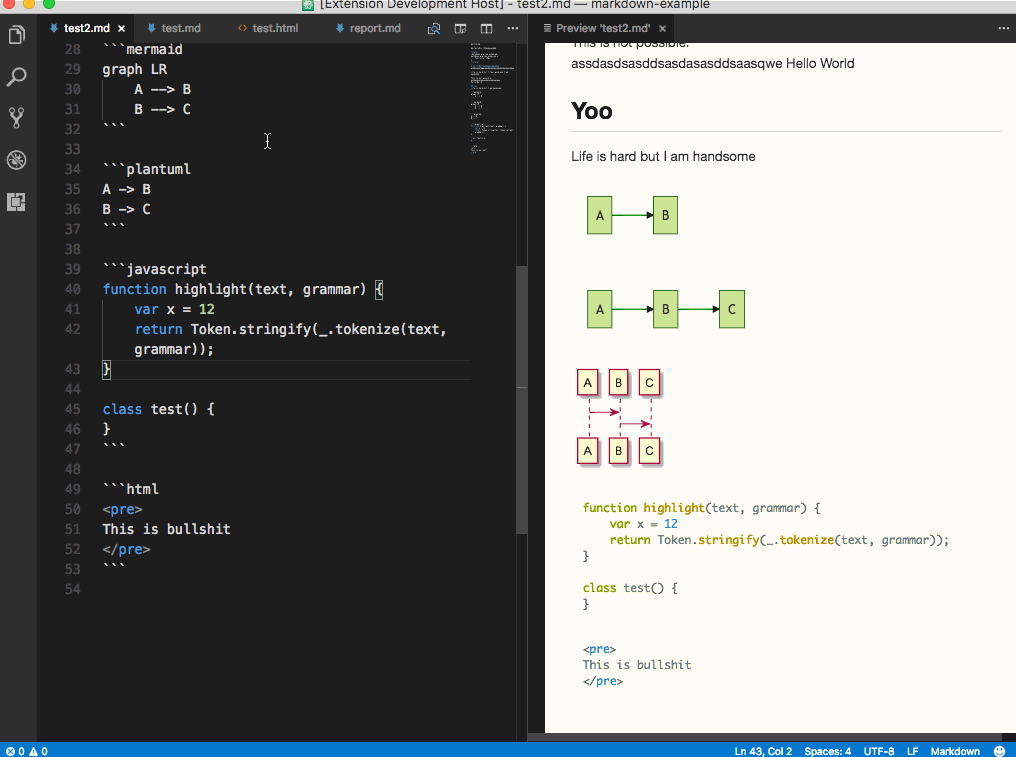Image resolution: width=1016 pixels, height=757 pixels.
Task: Click 'var x = 12' line in editor
Action: (174, 309)
